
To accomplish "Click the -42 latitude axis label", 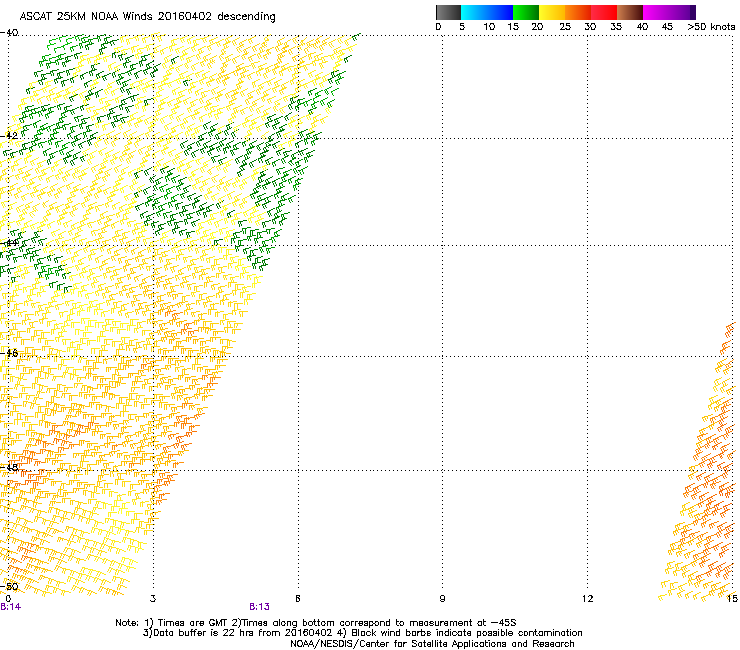I will [9, 135].
